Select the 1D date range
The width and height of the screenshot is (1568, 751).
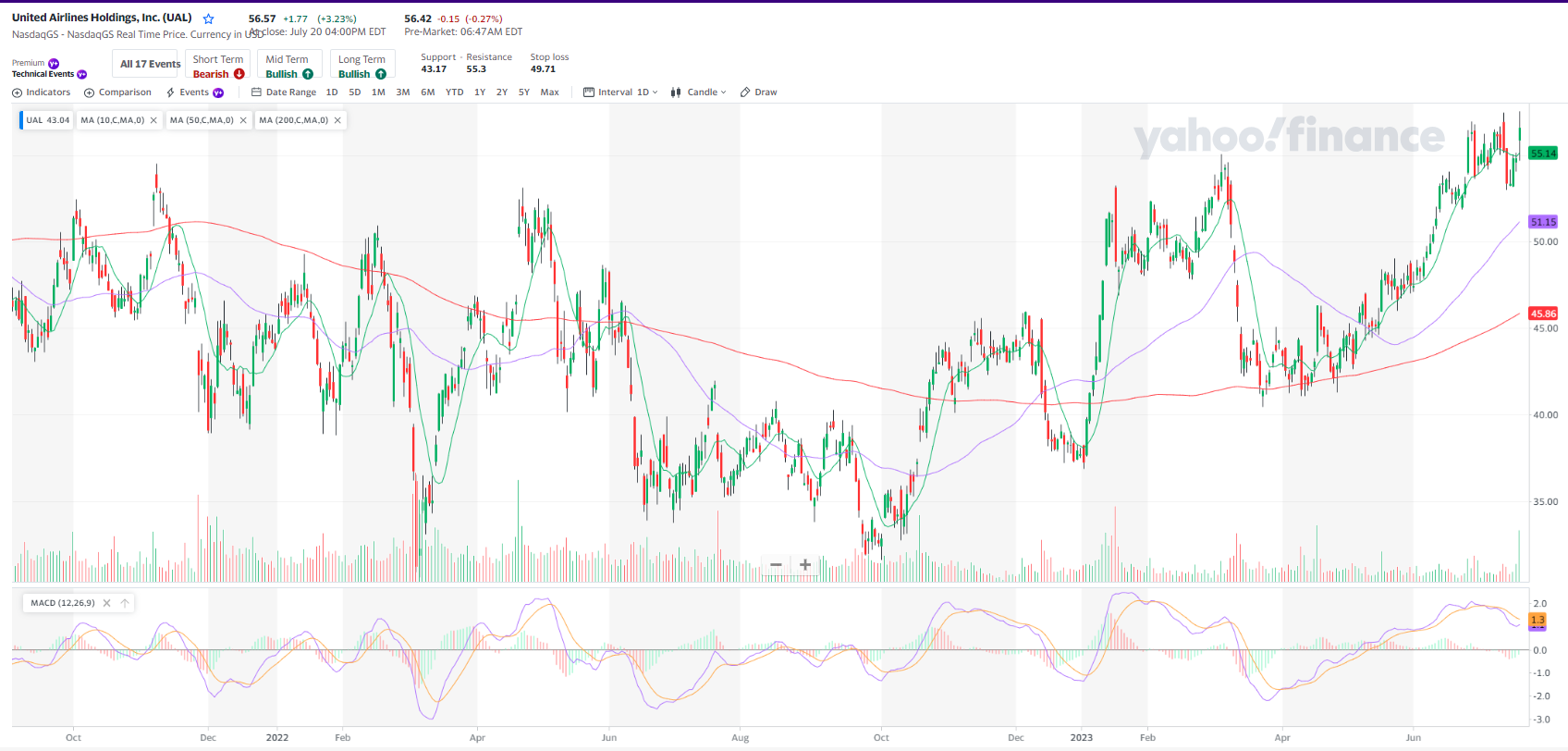pyautogui.click(x=332, y=92)
